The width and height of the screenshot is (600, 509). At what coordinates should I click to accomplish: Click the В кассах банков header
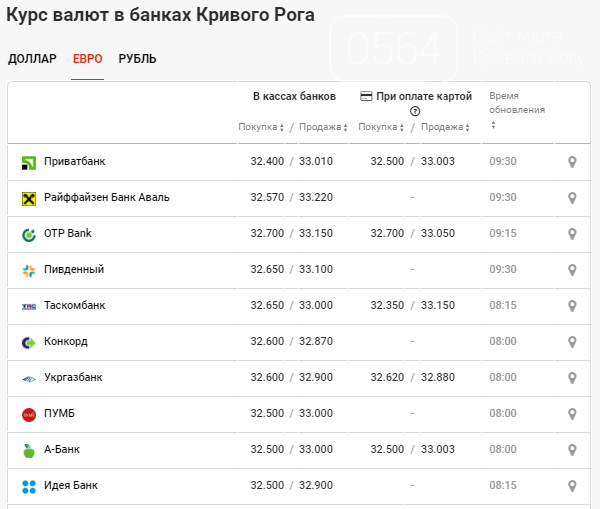click(x=294, y=96)
